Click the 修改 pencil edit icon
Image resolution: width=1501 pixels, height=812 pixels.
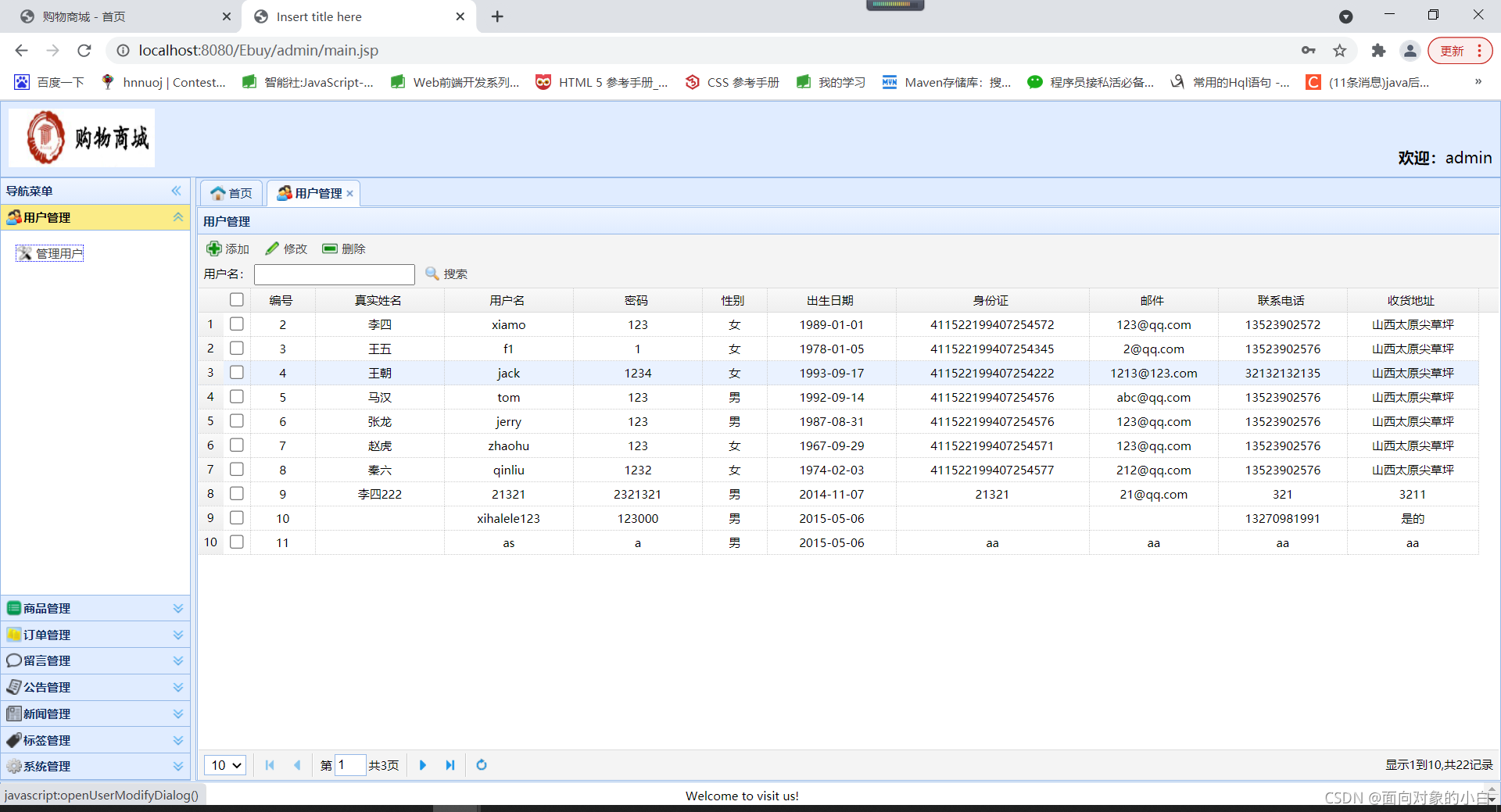click(x=272, y=249)
